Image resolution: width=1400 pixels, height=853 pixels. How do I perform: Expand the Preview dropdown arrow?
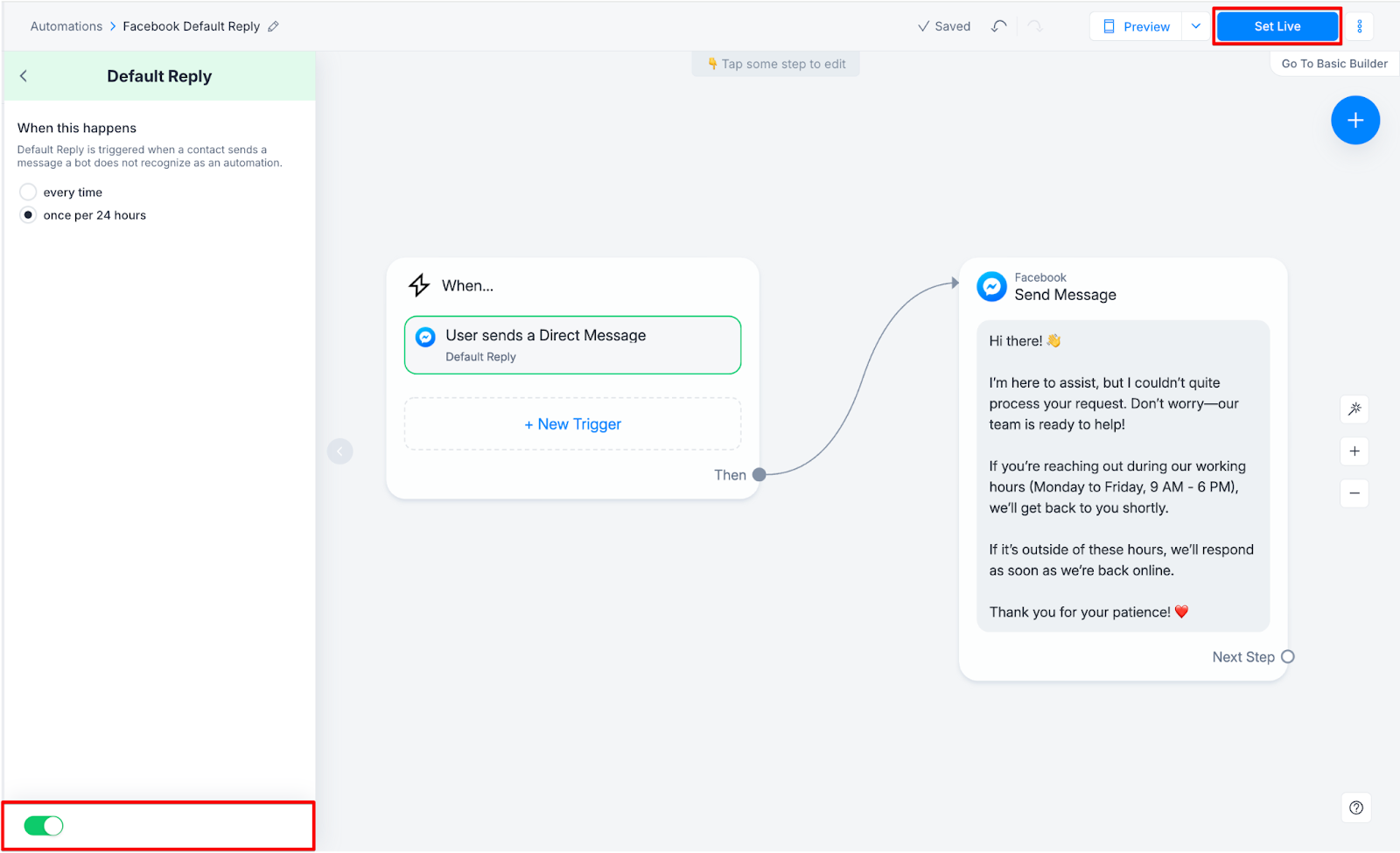(x=1196, y=26)
